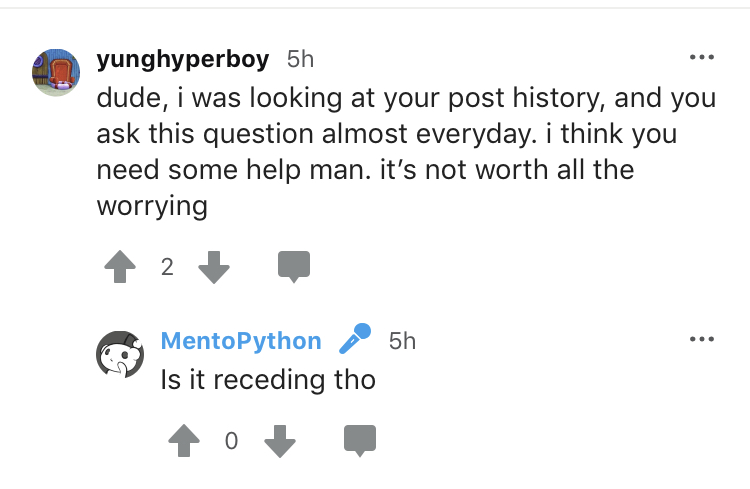Viewport: 750px width, 489px height.
Task: Open three-dot menu on yunghyperboy's comment
Action: (x=702, y=57)
